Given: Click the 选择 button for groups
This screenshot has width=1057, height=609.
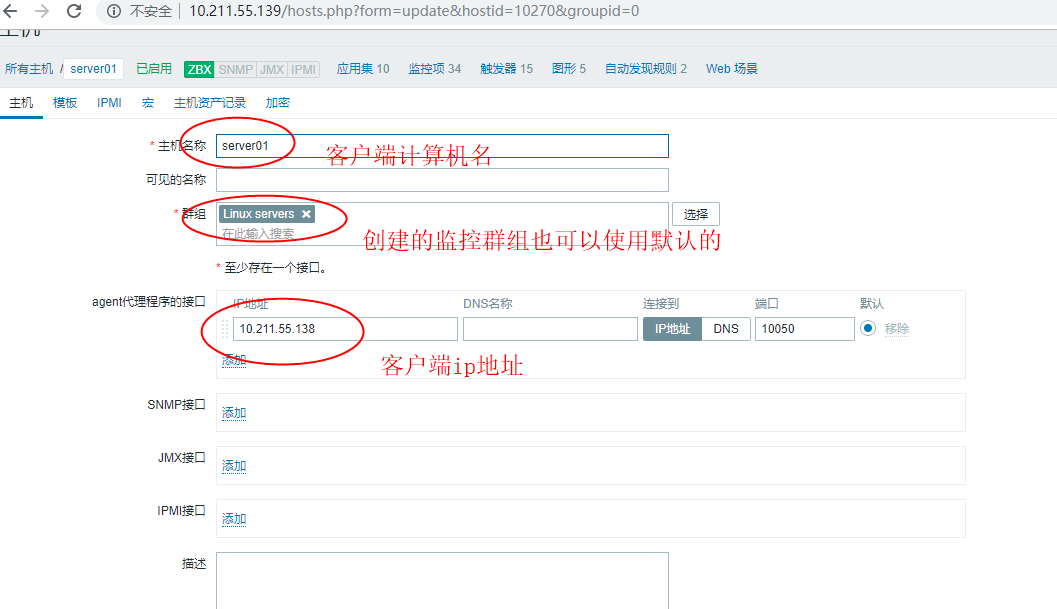Looking at the screenshot, I should pyautogui.click(x=695, y=214).
